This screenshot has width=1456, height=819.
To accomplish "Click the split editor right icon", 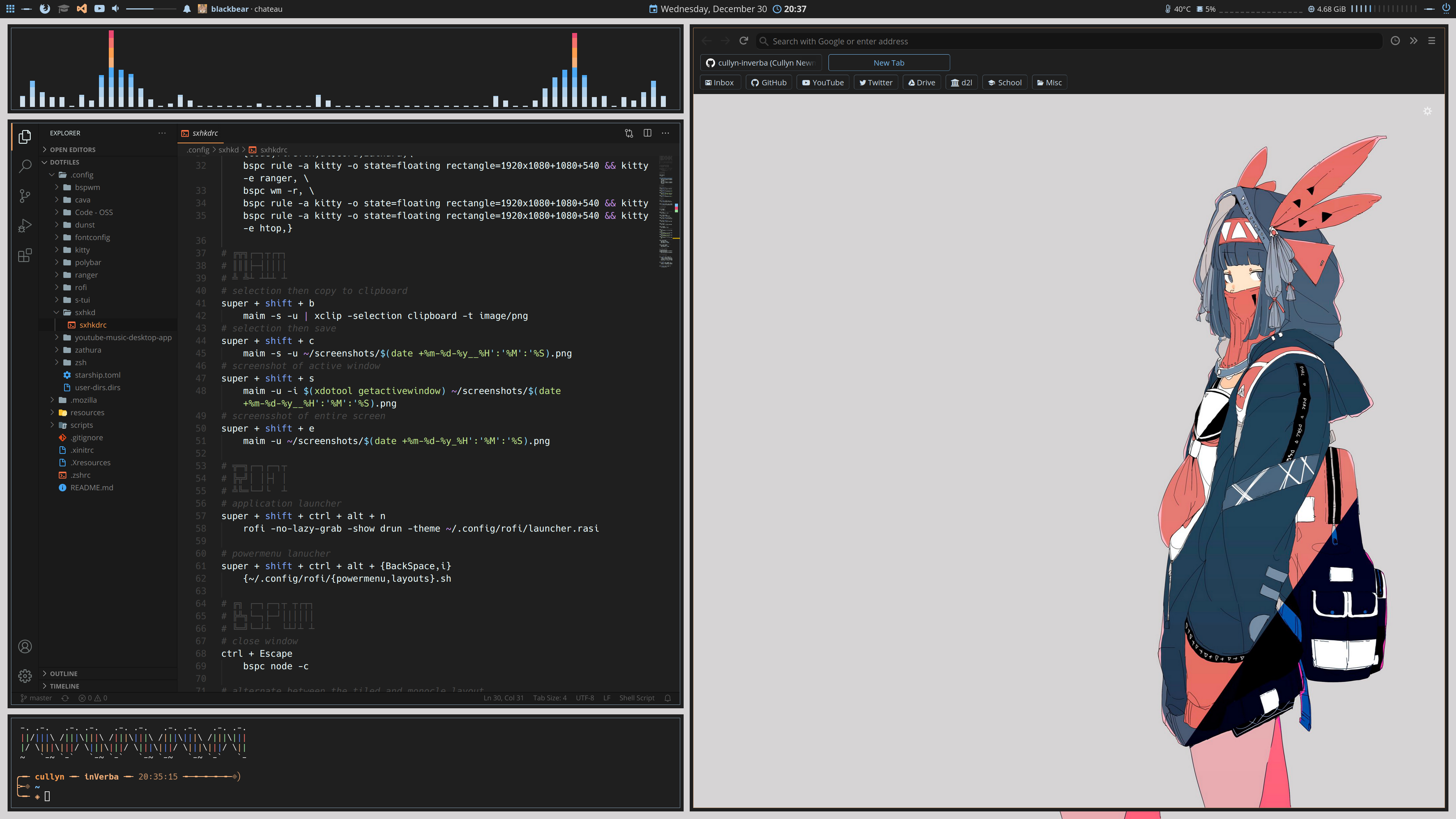I will pyautogui.click(x=647, y=133).
